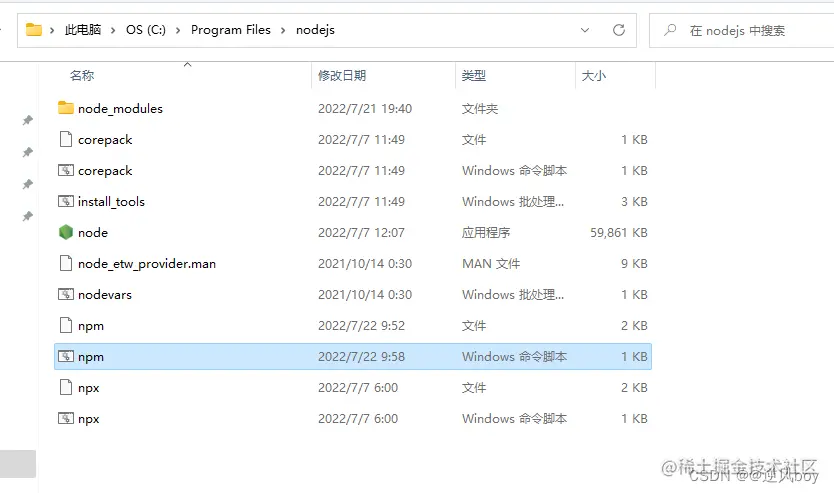Viewport: 834px width, 493px height.
Task: Select the 此电脑 breadcrumb
Action: click(x=83, y=30)
